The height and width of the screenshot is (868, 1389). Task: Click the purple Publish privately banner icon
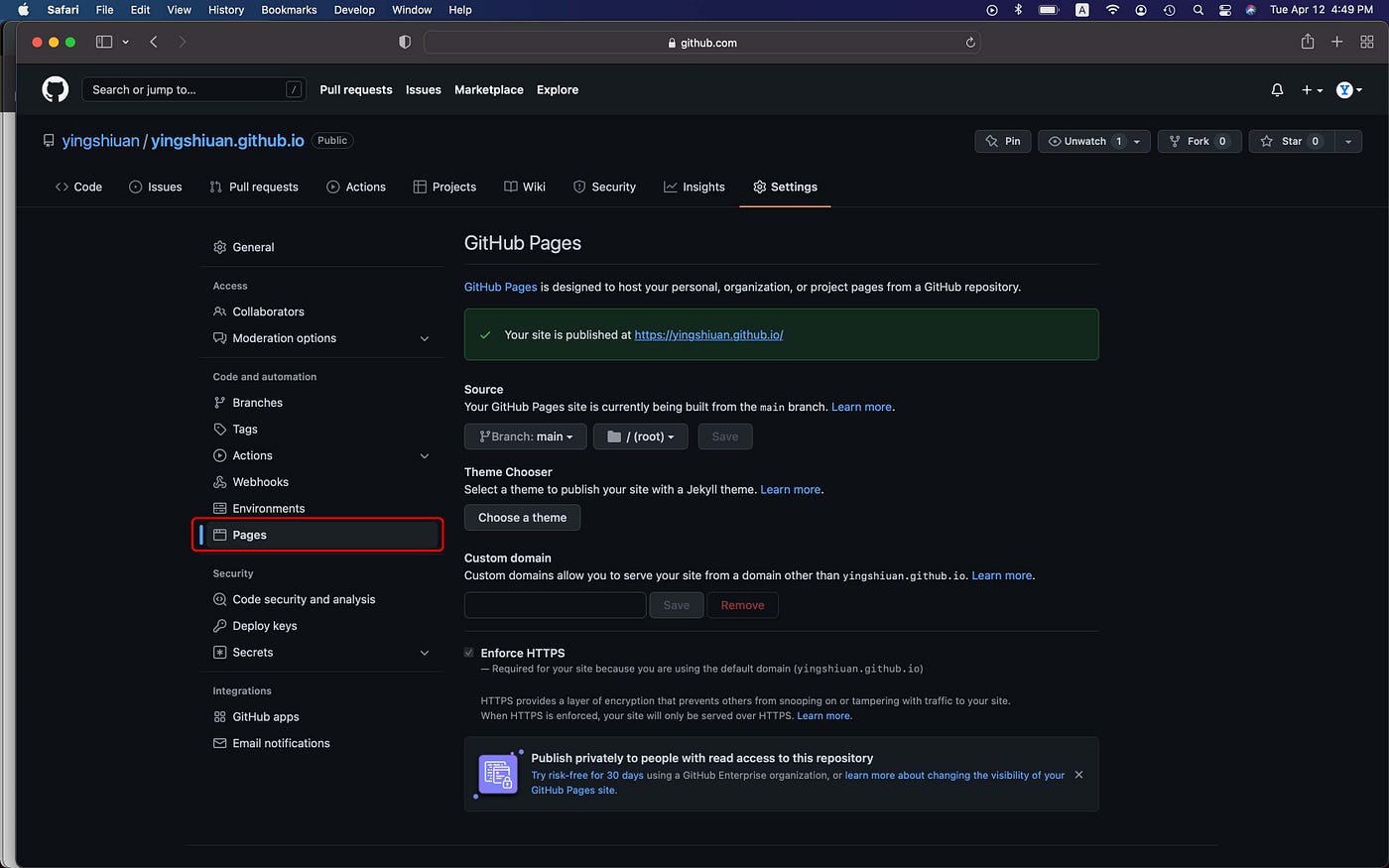point(498,775)
